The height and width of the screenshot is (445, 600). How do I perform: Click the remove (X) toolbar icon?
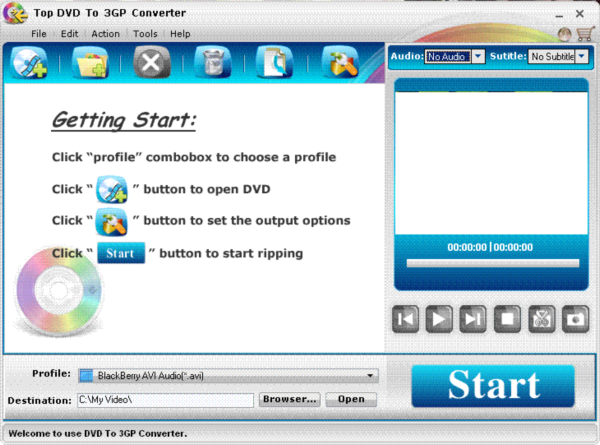152,62
